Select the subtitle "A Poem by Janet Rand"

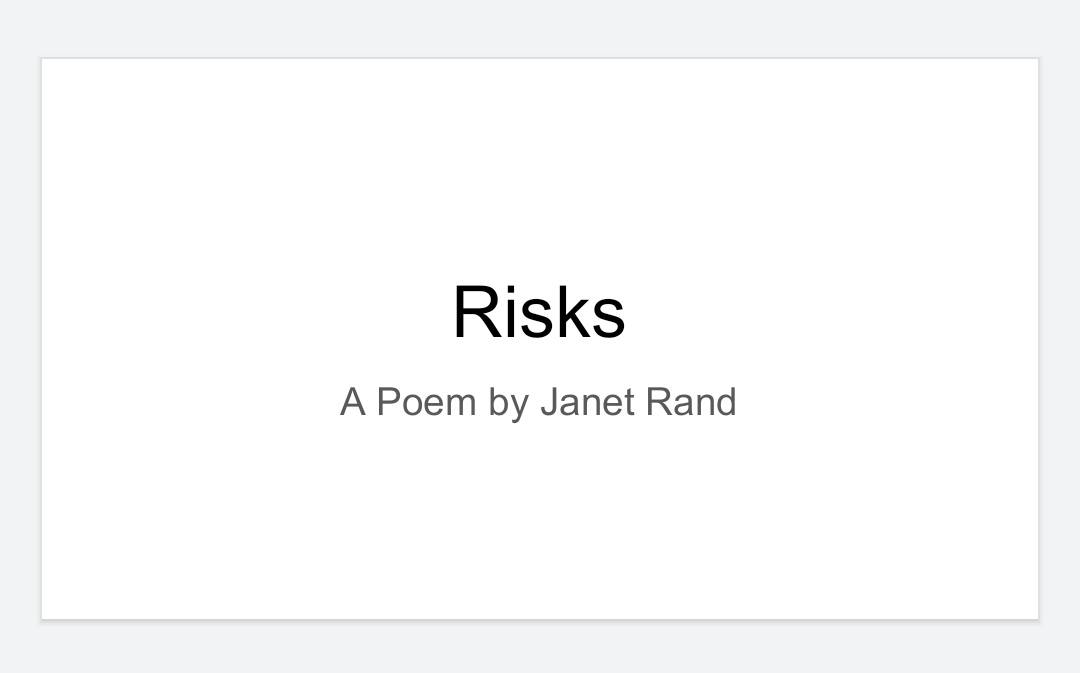(x=538, y=402)
